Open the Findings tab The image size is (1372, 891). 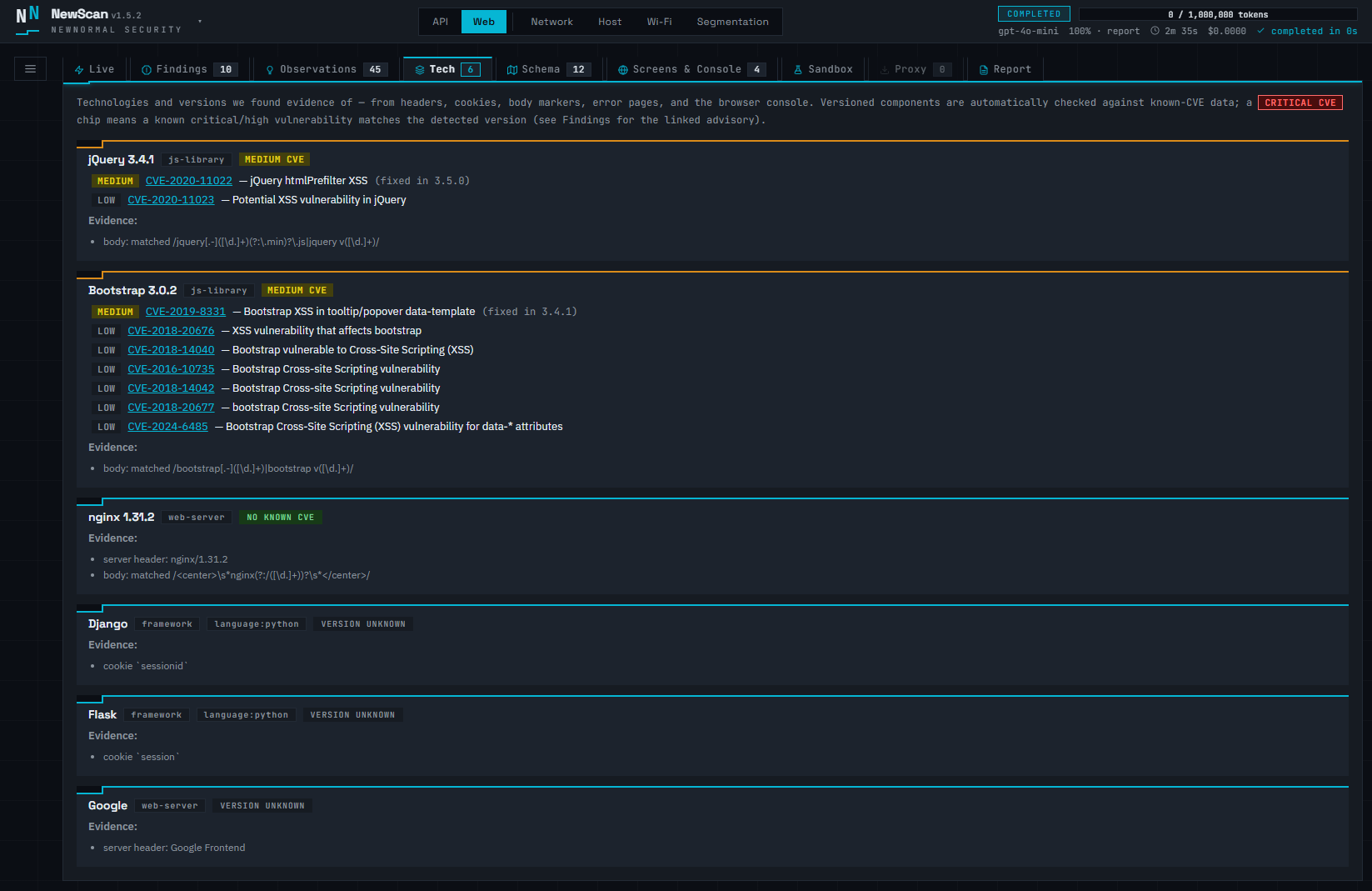pyautogui.click(x=191, y=69)
